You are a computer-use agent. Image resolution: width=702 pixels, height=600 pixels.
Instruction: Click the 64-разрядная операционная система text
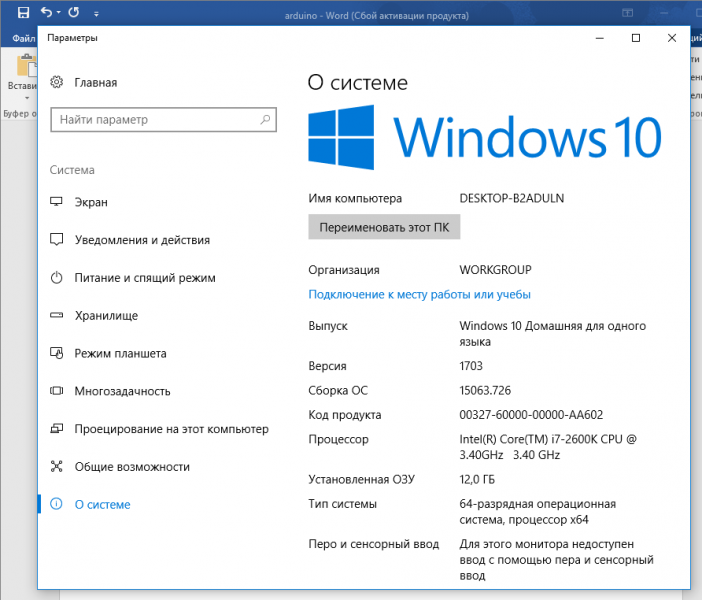pos(538,512)
